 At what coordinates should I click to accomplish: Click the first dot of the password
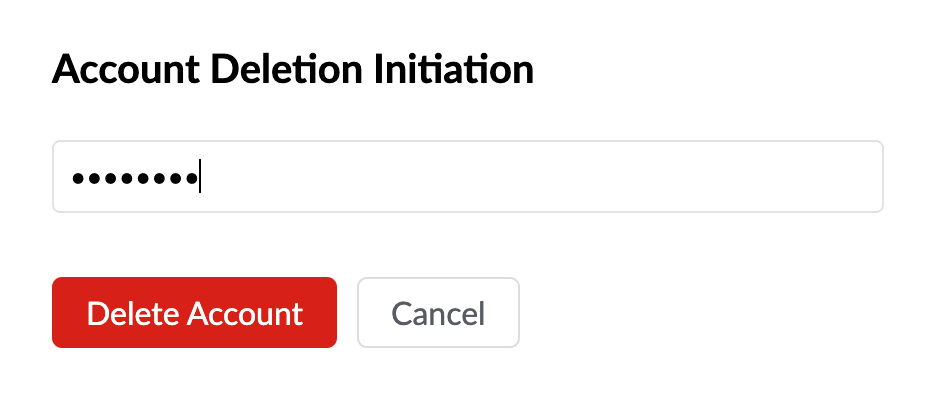[77, 179]
